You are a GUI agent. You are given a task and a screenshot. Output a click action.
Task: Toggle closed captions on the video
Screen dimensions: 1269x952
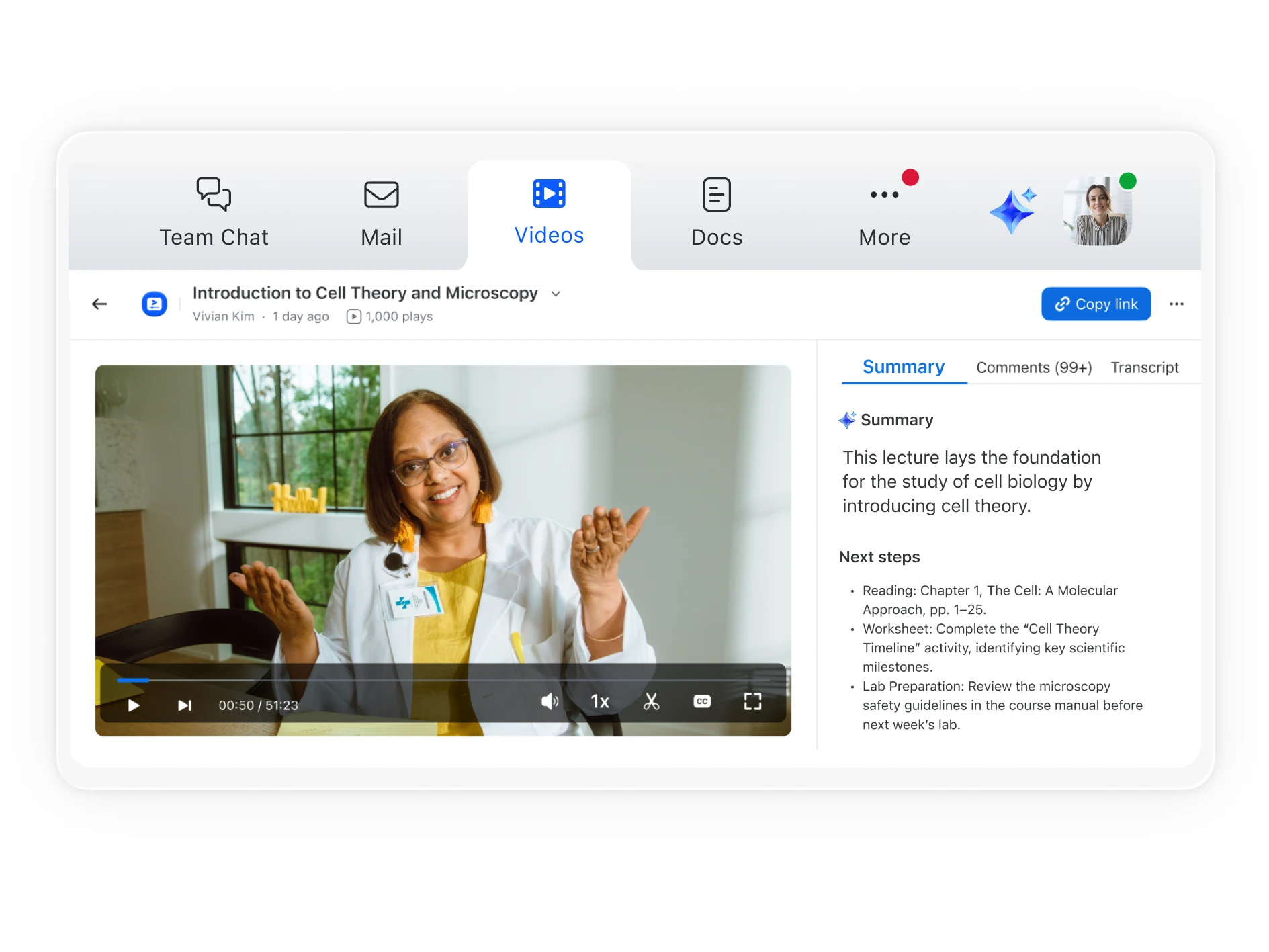coord(701,702)
